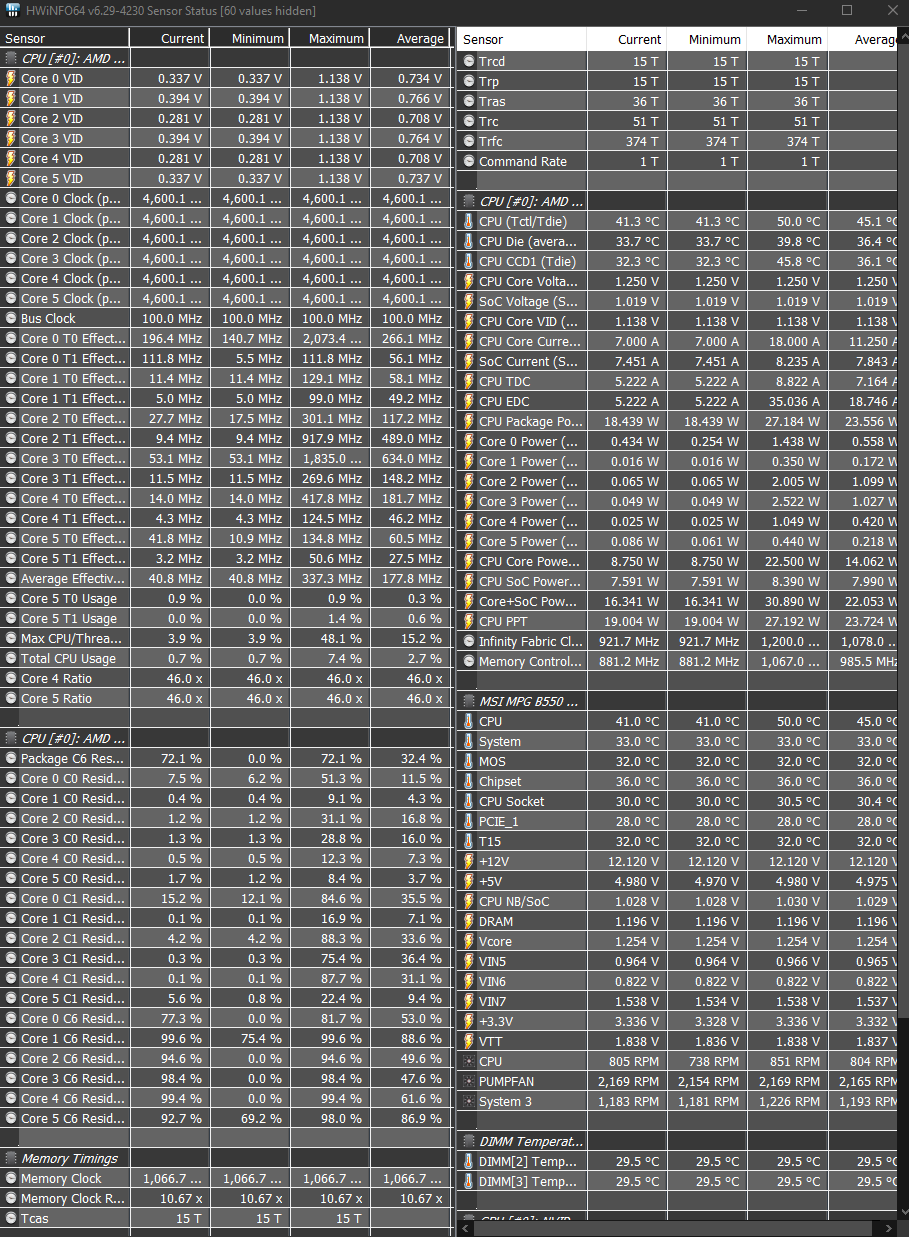Select the CPU Socket temperature row
The width and height of the screenshot is (909, 1237).
[678, 801]
